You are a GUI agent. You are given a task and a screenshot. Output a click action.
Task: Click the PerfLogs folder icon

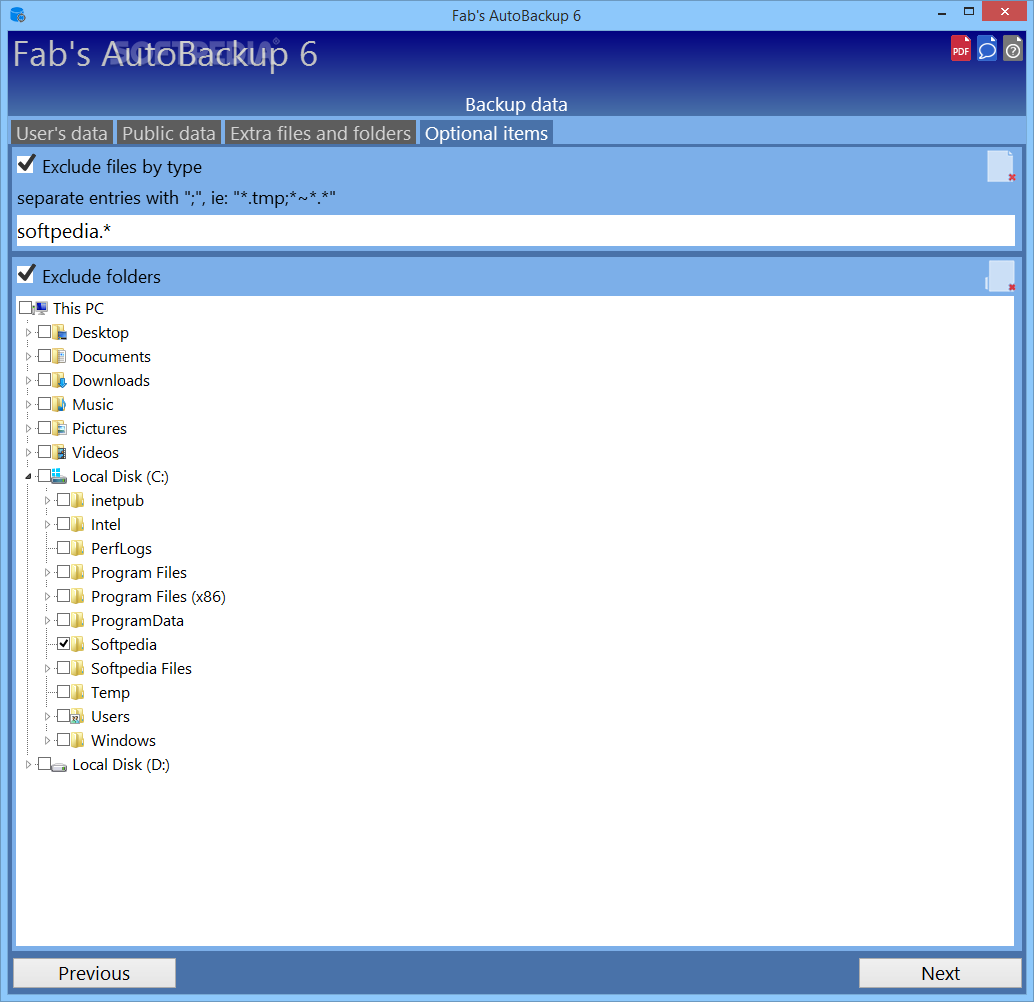(x=78, y=548)
